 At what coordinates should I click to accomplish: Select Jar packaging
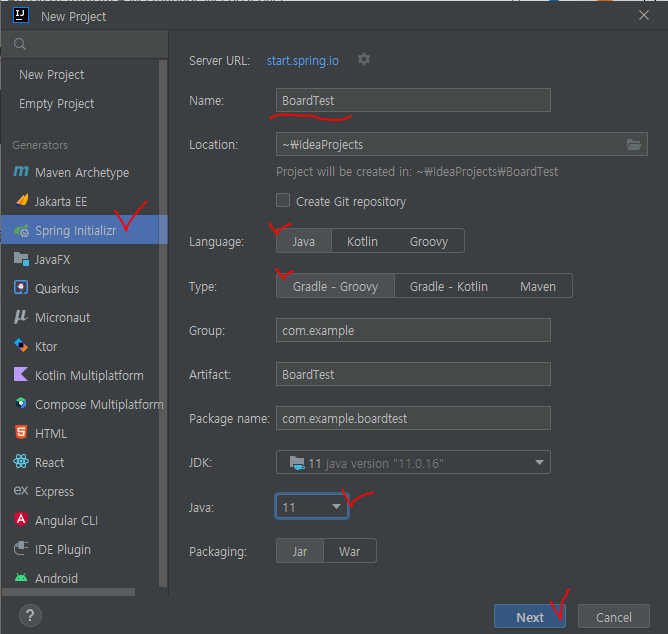coord(300,551)
